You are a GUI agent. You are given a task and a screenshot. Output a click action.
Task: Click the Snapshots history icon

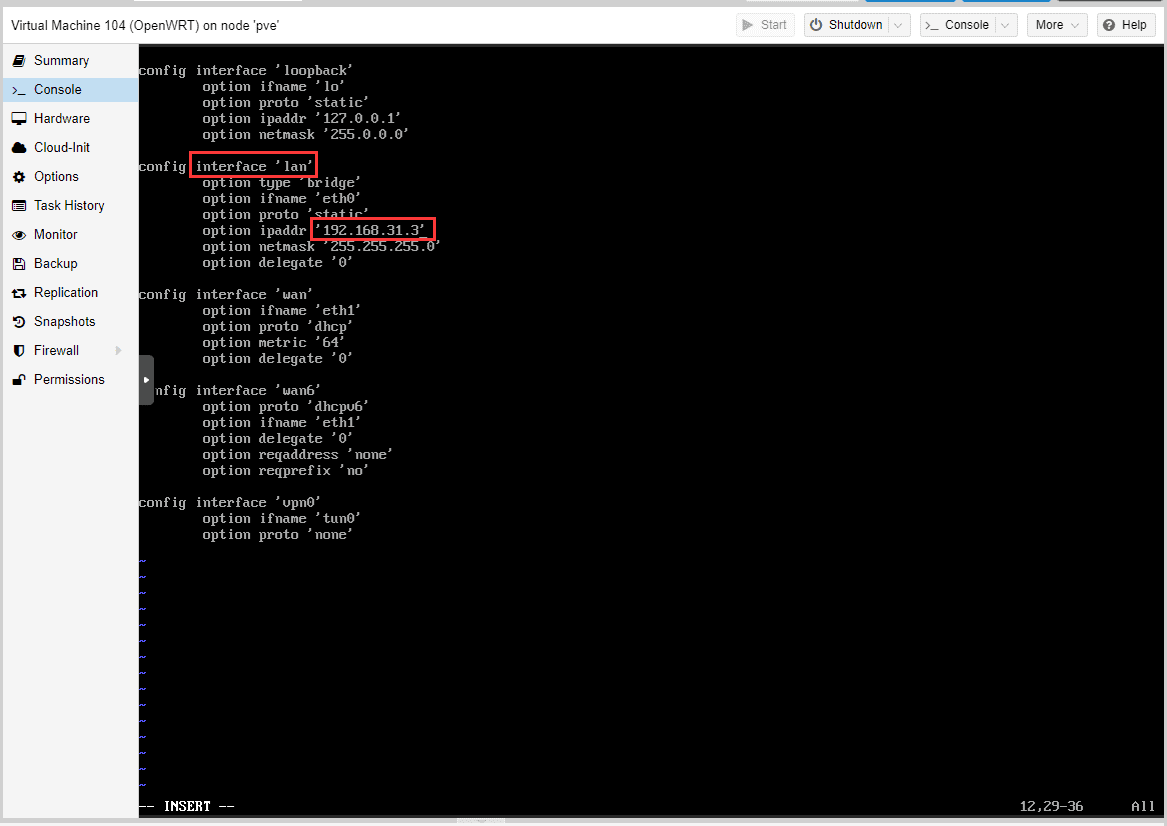pyautogui.click(x=19, y=321)
